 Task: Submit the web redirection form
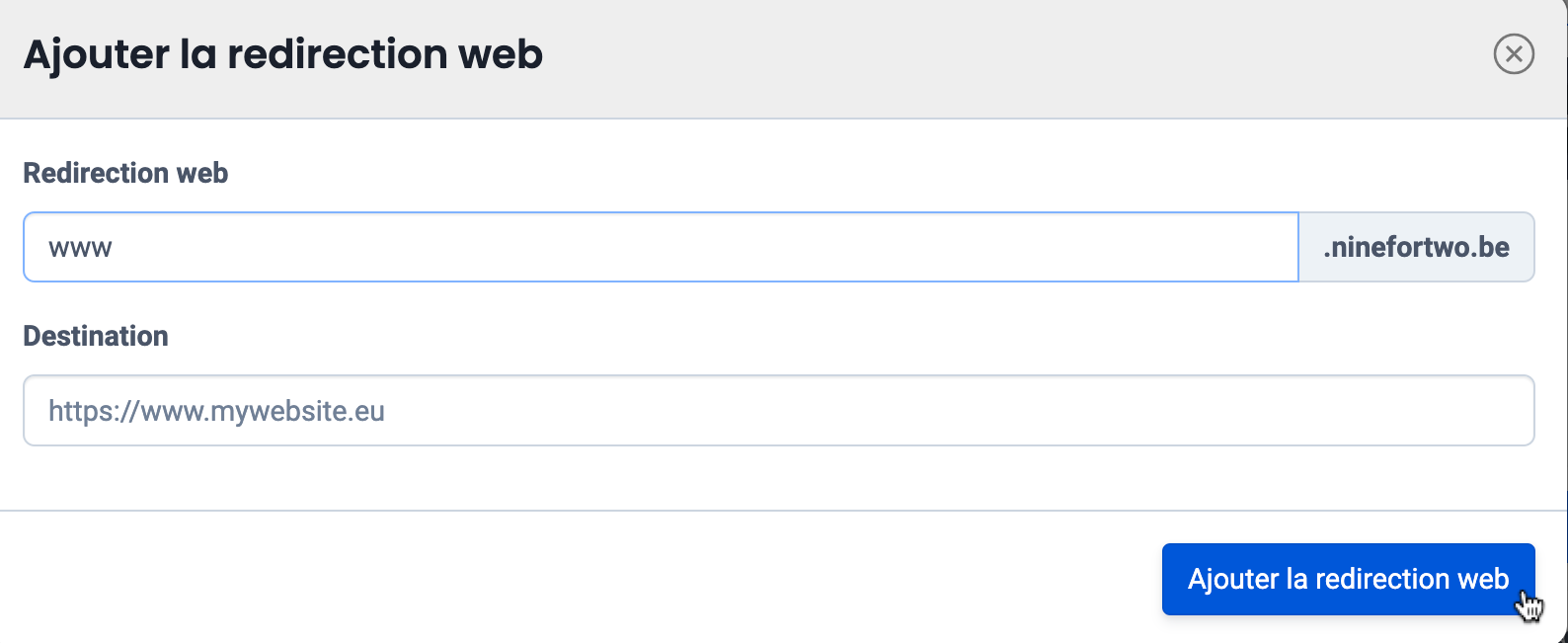pos(1348,579)
